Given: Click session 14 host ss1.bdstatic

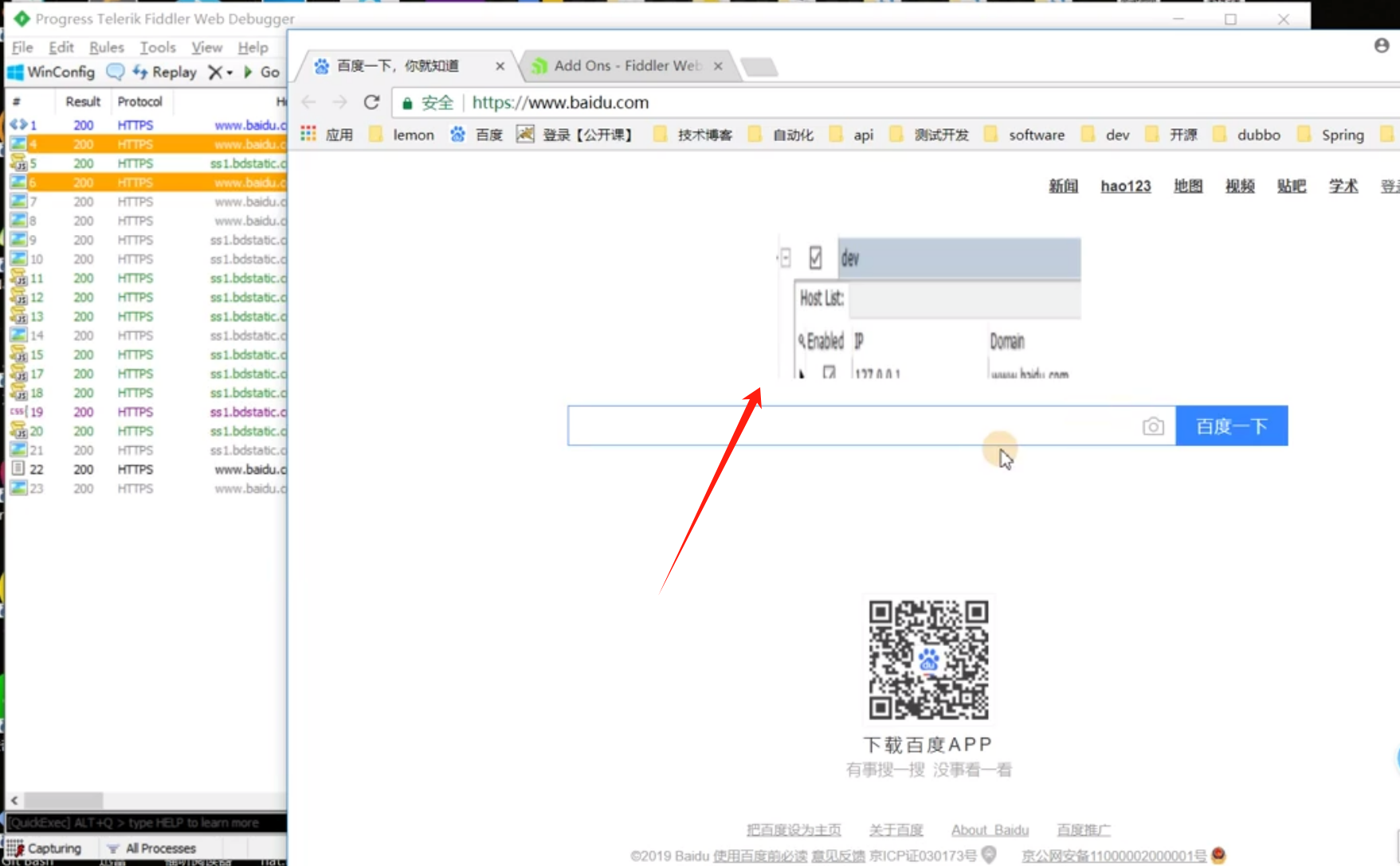Looking at the screenshot, I should [248, 335].
